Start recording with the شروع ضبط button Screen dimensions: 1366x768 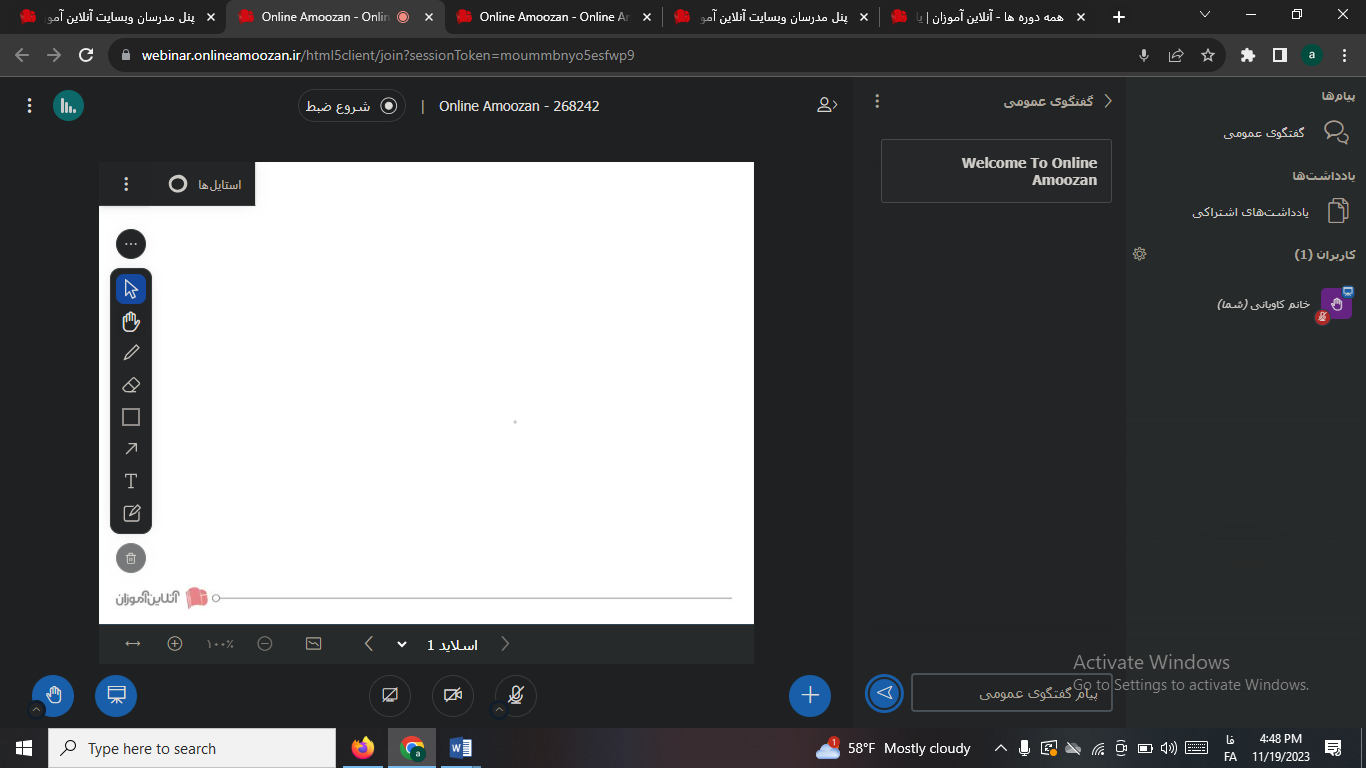coord(352,106)
